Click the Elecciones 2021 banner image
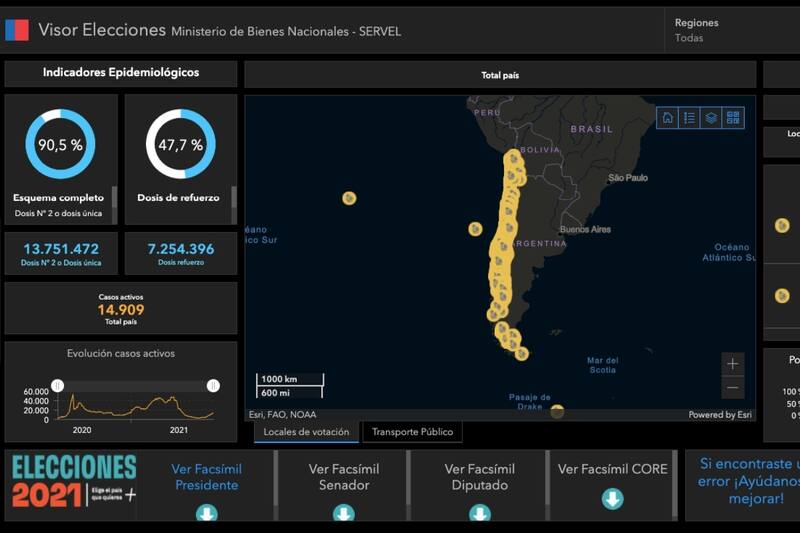The height and width of the screenshot is (533, 800). pos(74,482)
